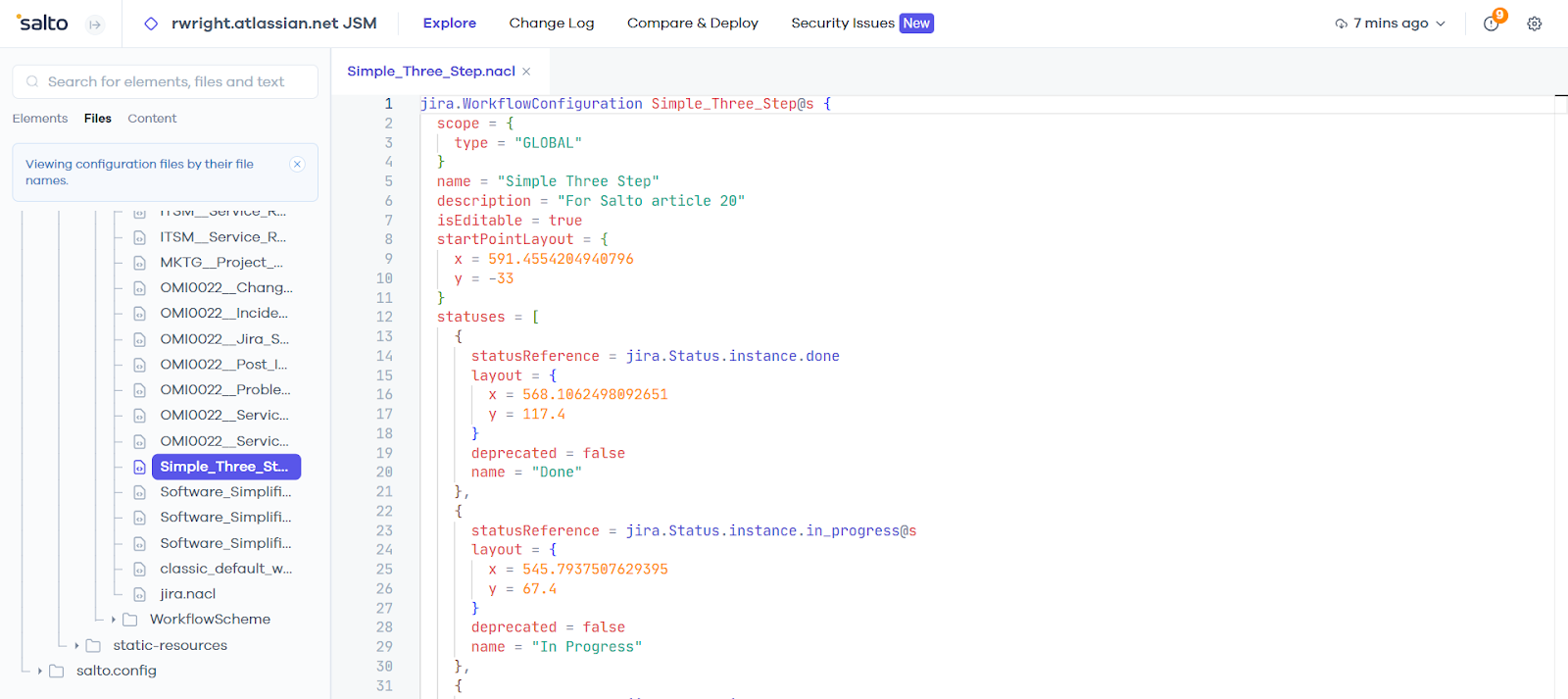This screenshot has height=699, width=1568.
Task: Open OMI0022__Post_I file in tree
Action: (223, 365)
